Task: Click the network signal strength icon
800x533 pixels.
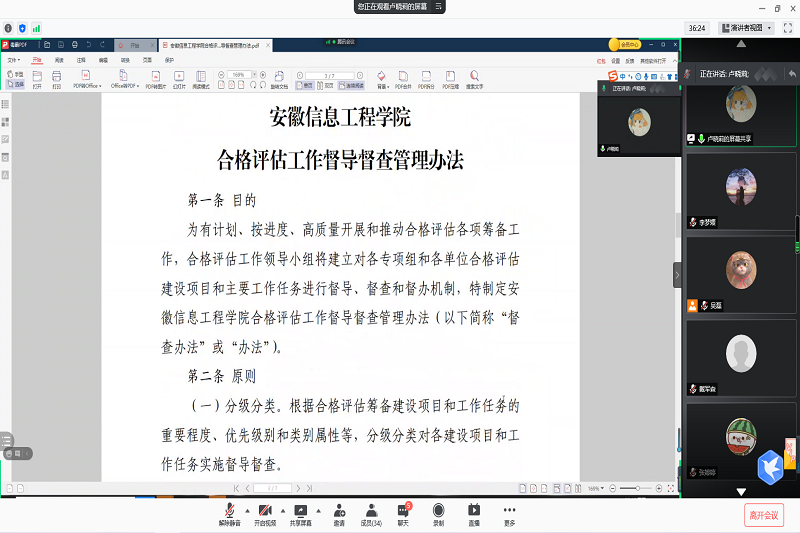Action: [x=37, y=28]
